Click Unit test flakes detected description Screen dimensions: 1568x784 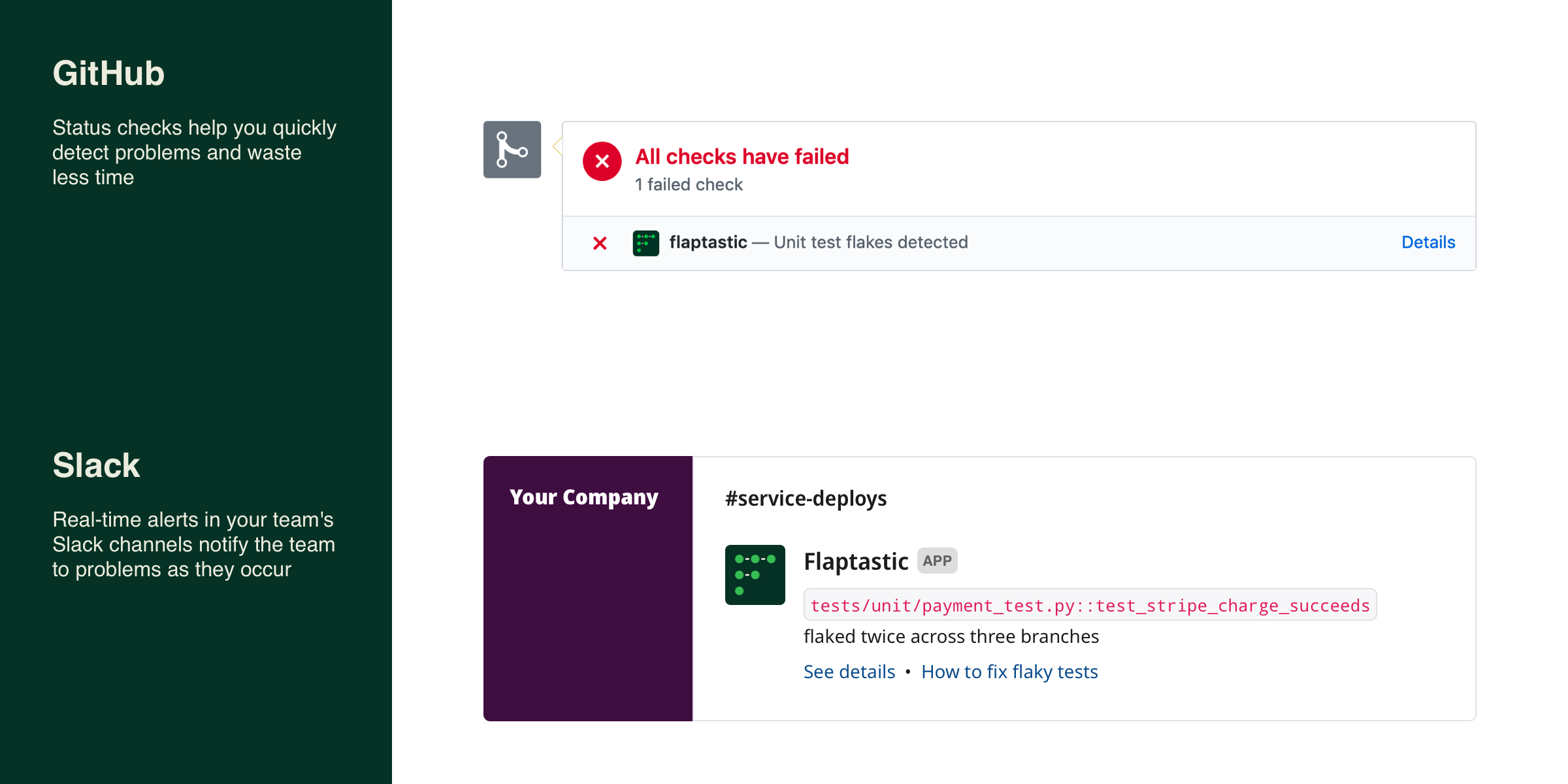coord(871,242)
